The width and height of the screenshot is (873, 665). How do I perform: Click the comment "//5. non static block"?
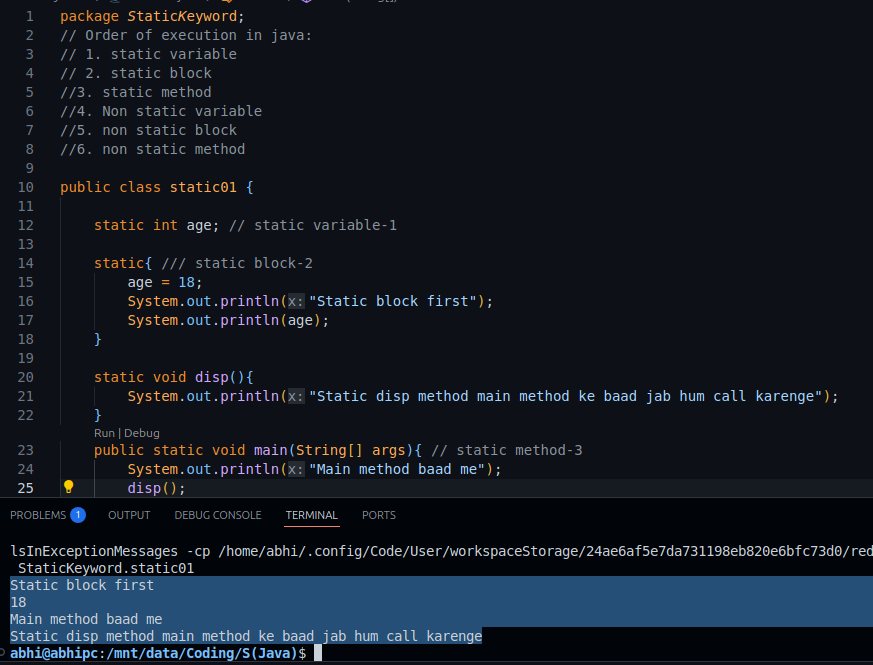pyautogui.click(x=149, y=130)
